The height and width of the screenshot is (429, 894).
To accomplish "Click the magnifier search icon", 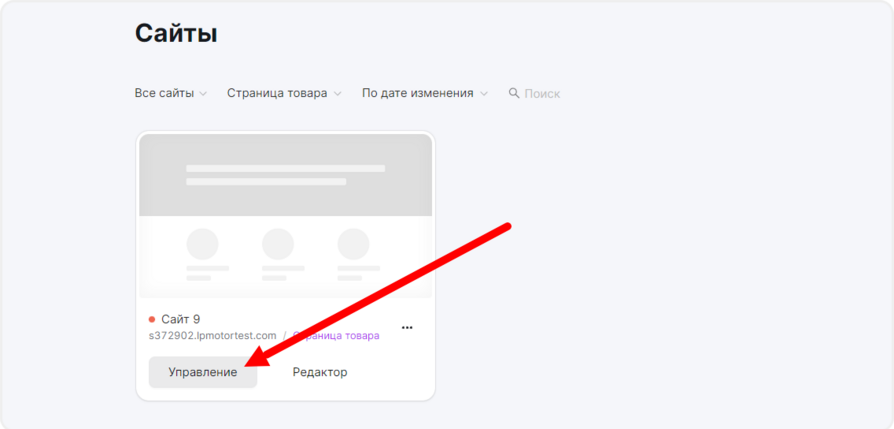I will (514, 93).
